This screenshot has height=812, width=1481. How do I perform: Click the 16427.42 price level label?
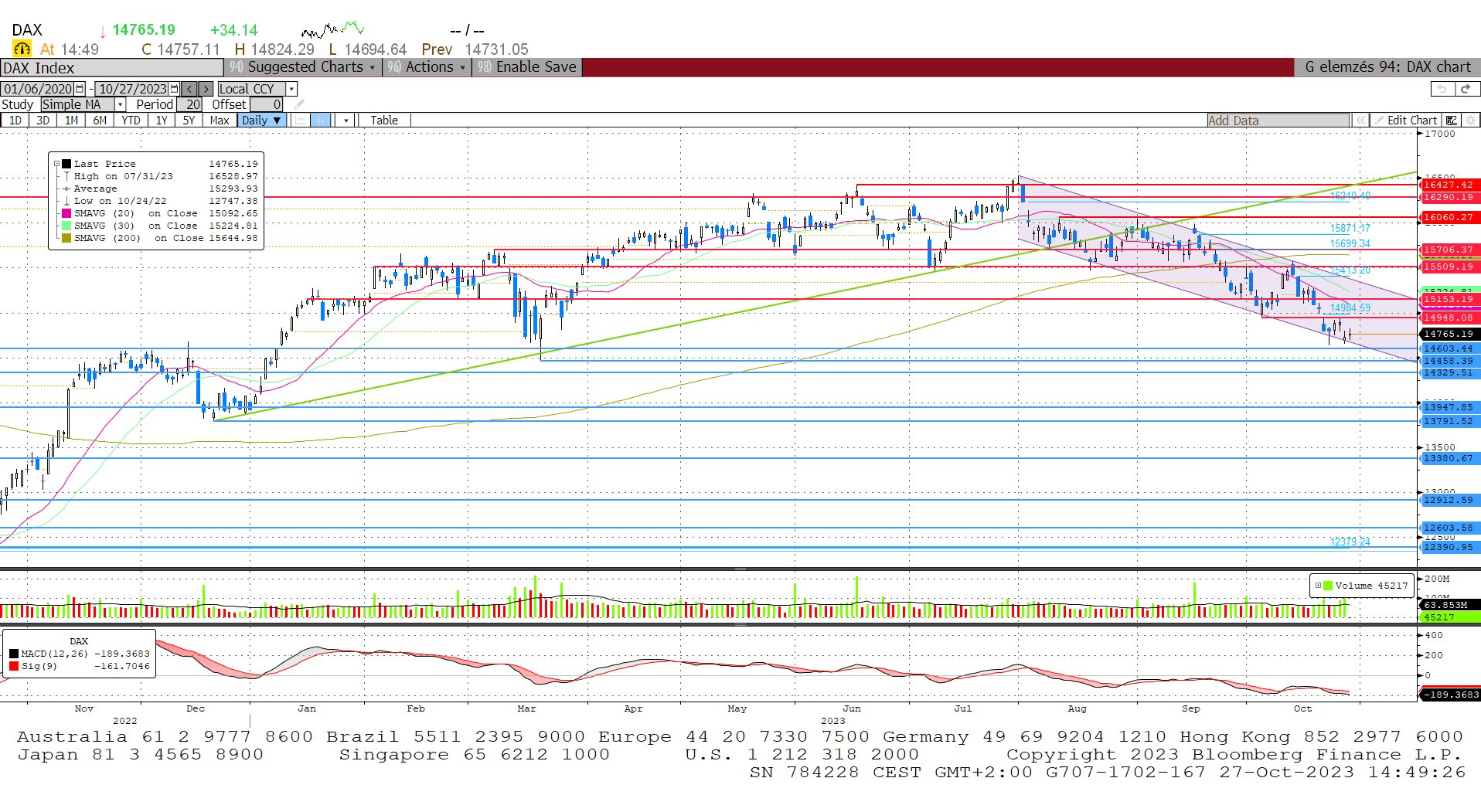click(1449, 185)
